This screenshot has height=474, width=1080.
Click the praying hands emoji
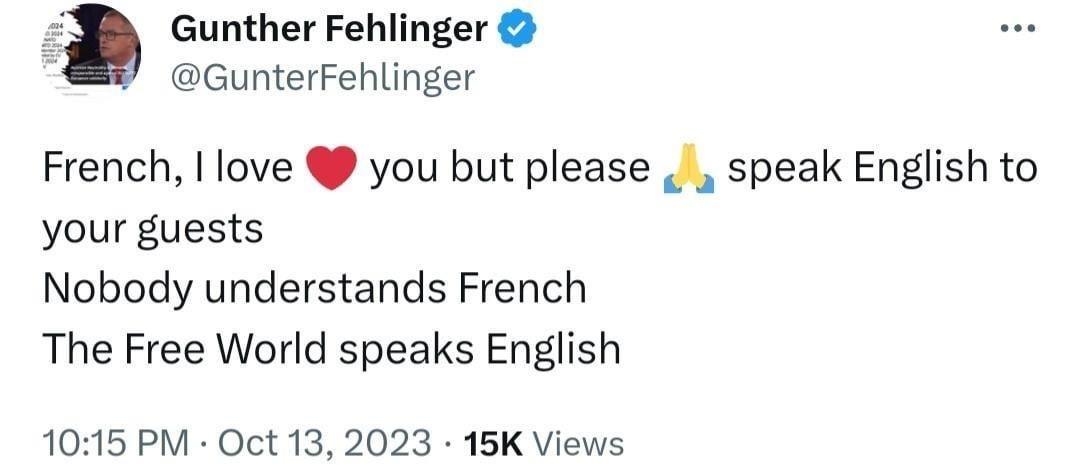coord(689,170)
